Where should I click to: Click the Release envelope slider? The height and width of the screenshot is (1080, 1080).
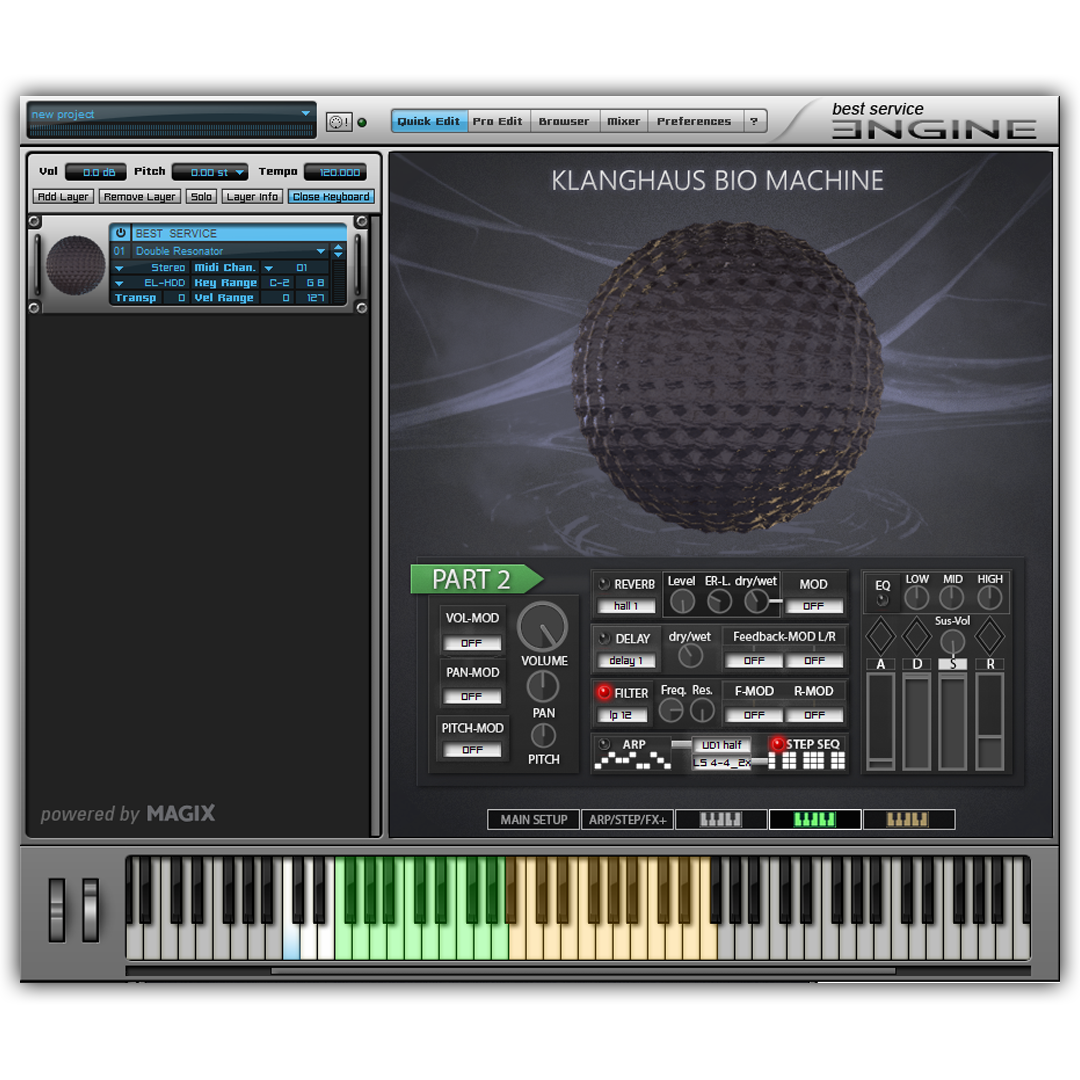point(989,720)
